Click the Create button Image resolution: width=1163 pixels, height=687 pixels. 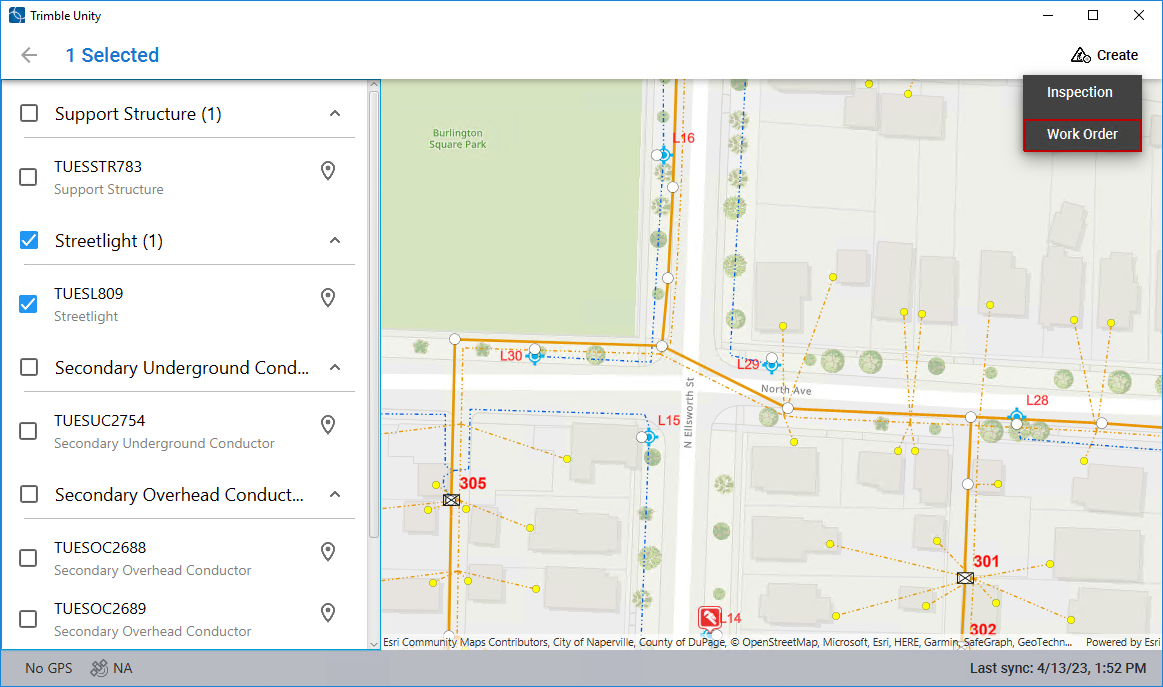pos(1104,55)
